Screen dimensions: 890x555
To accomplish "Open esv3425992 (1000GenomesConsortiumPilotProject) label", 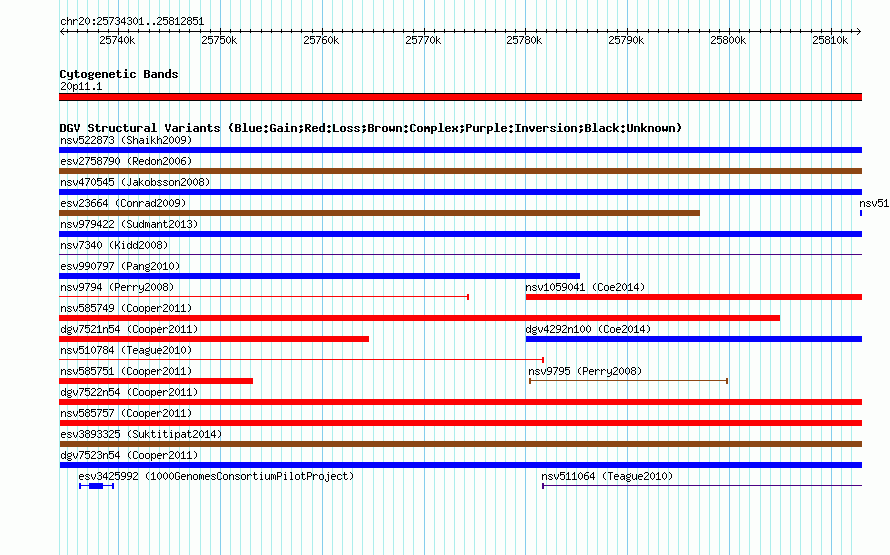I will [x=216, y=476].
